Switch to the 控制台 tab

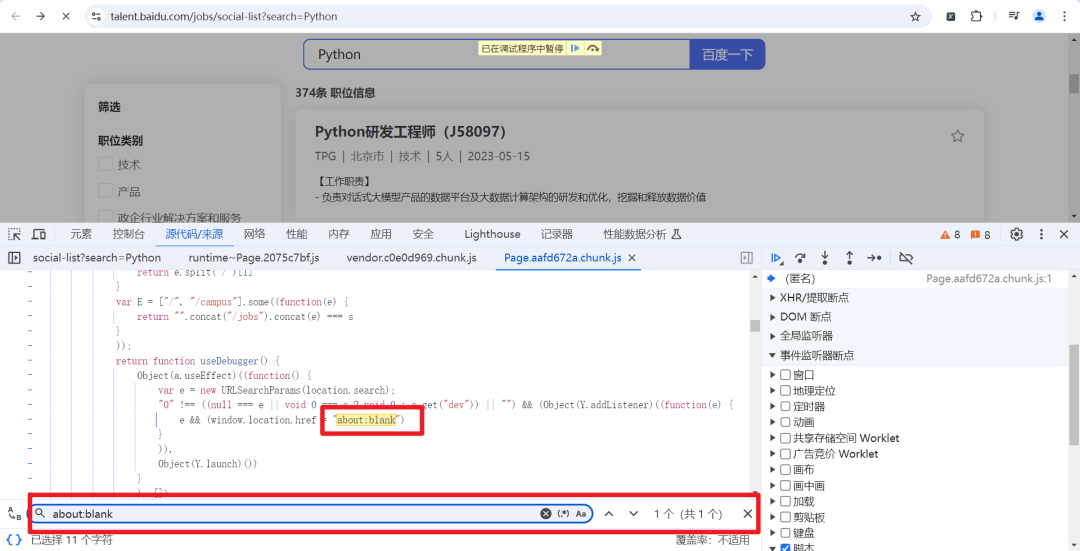tap(129, 234)
